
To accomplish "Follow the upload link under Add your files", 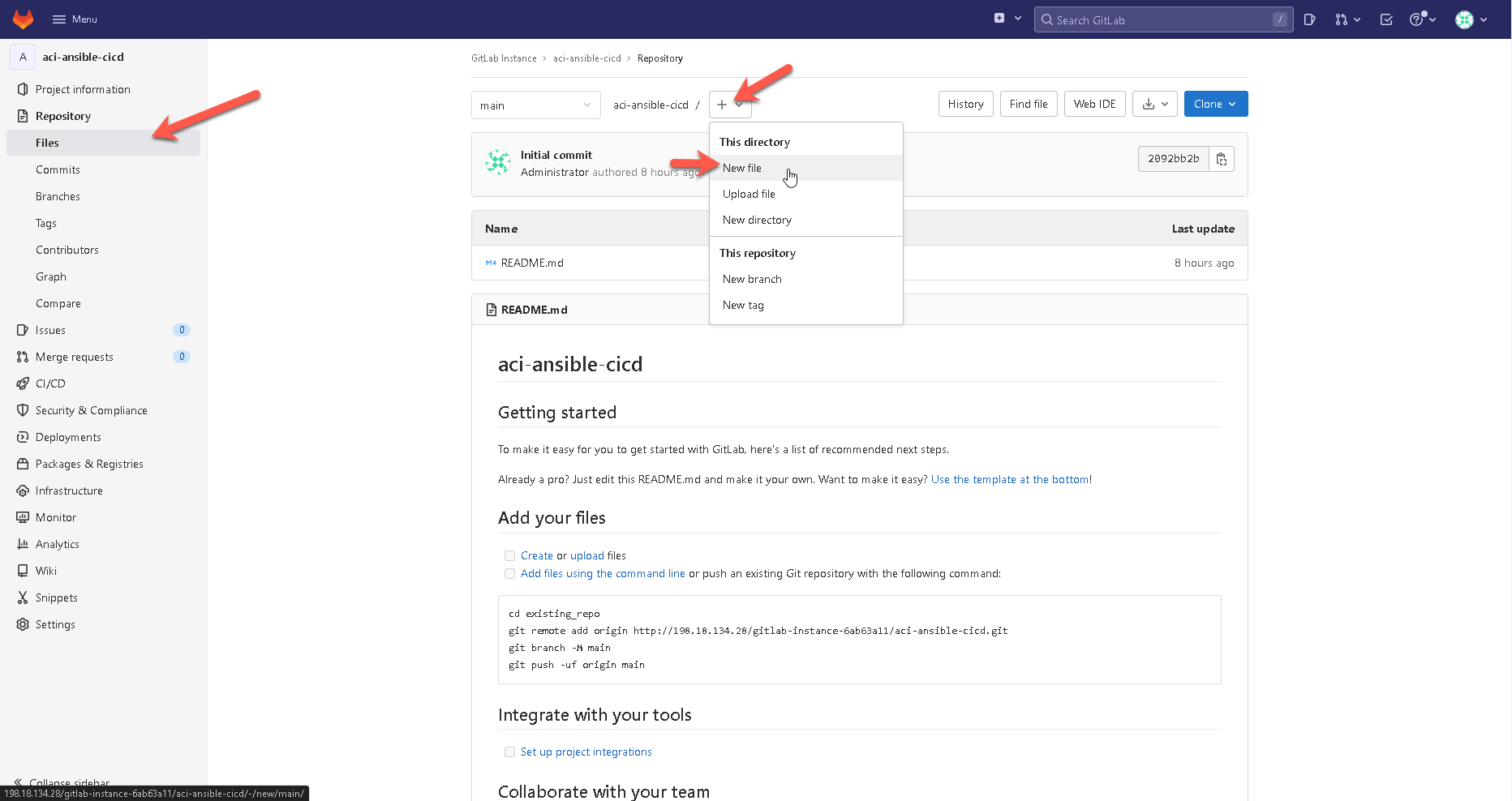I will pos(587,555).
